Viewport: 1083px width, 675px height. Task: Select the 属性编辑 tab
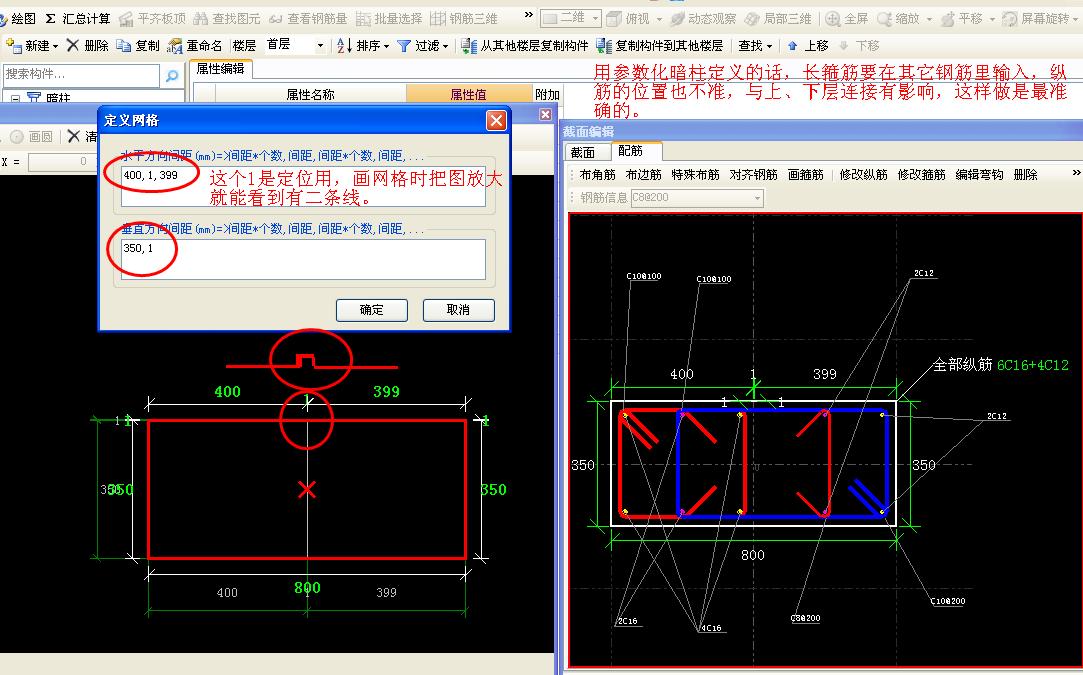coord(221,68)
